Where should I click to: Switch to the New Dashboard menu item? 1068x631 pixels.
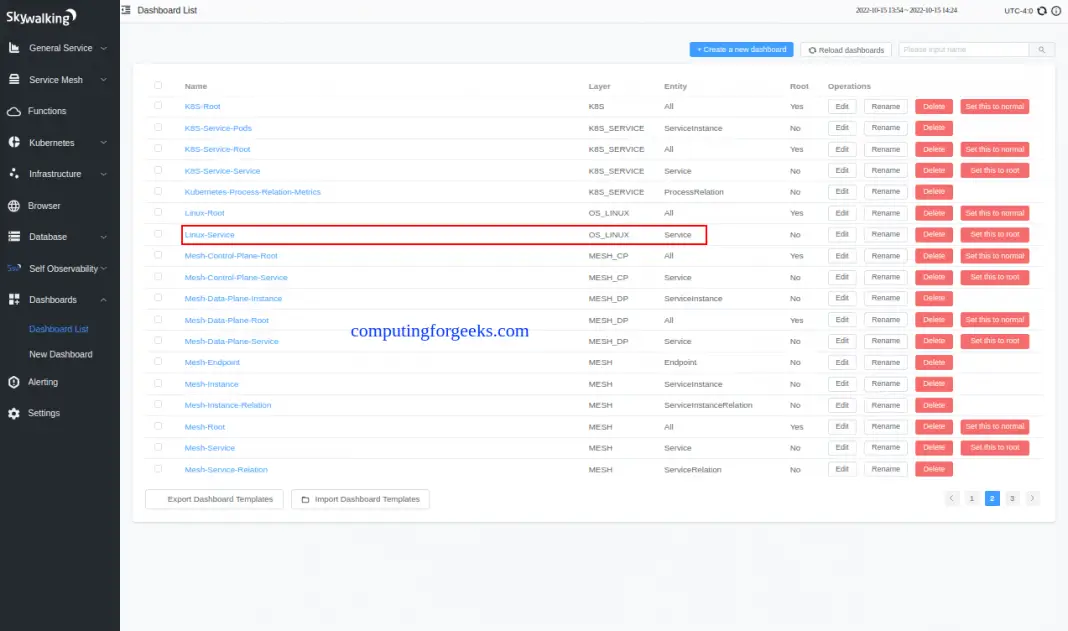tap(60, 354)
